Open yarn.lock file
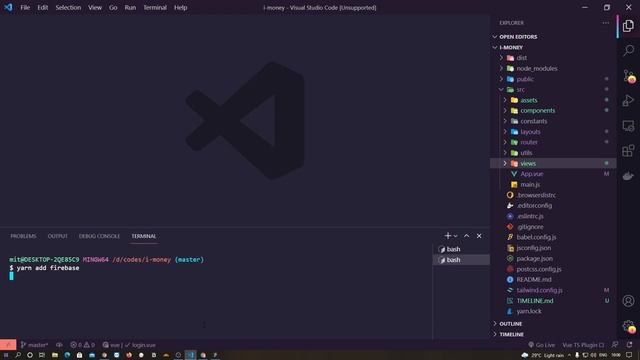 pos(553,311)
